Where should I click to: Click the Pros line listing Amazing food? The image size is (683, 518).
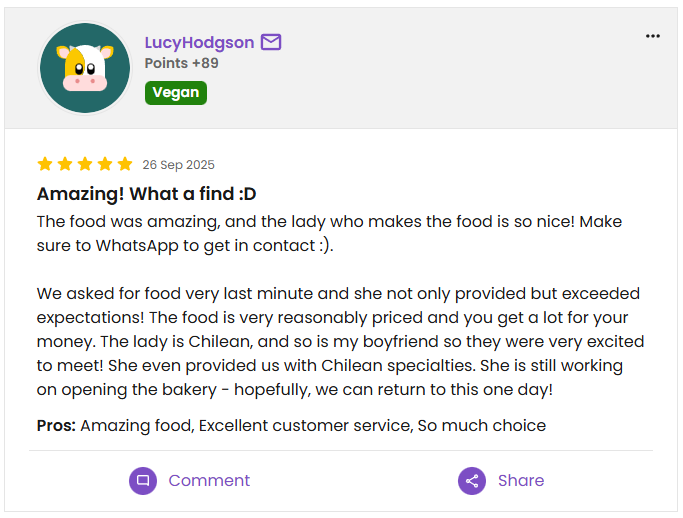(291, 426)
